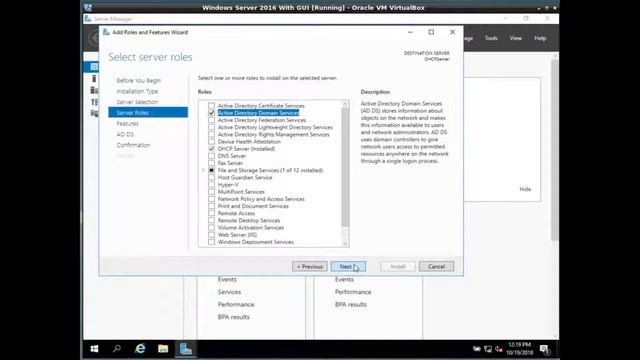640x360 pixels.
Task: Cancel the Add Roles wizard
Action: click(436, 267)
